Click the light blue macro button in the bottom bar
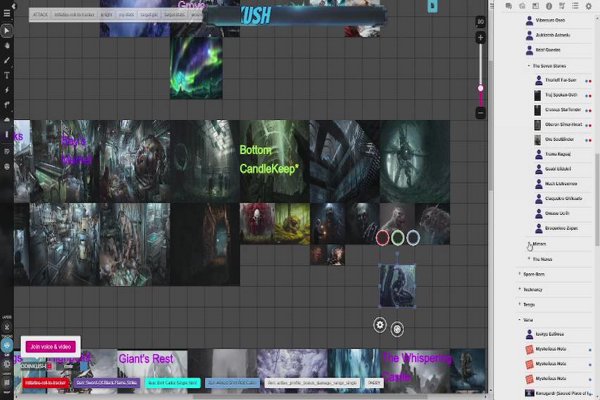The width and height of the screenshot is (600, 400). (x=232, y=383)
